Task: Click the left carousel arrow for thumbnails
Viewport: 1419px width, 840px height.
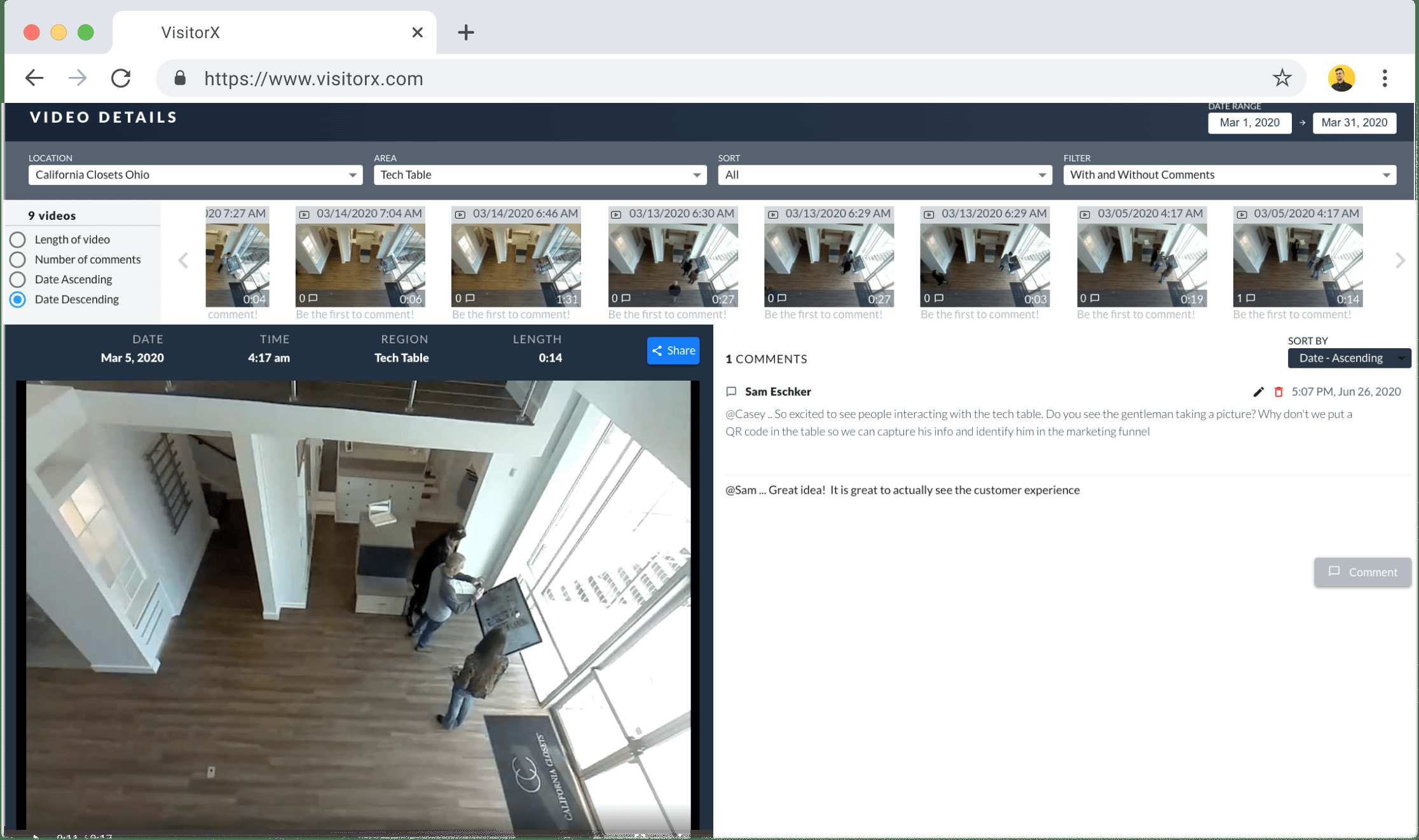Action: (x=183, y=261)
